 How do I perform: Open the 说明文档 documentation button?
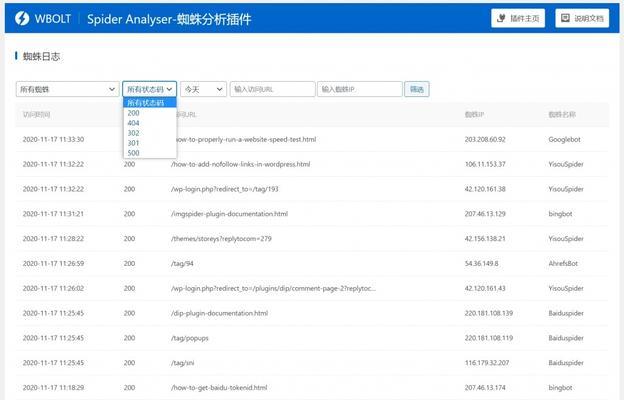coord(582,18)
